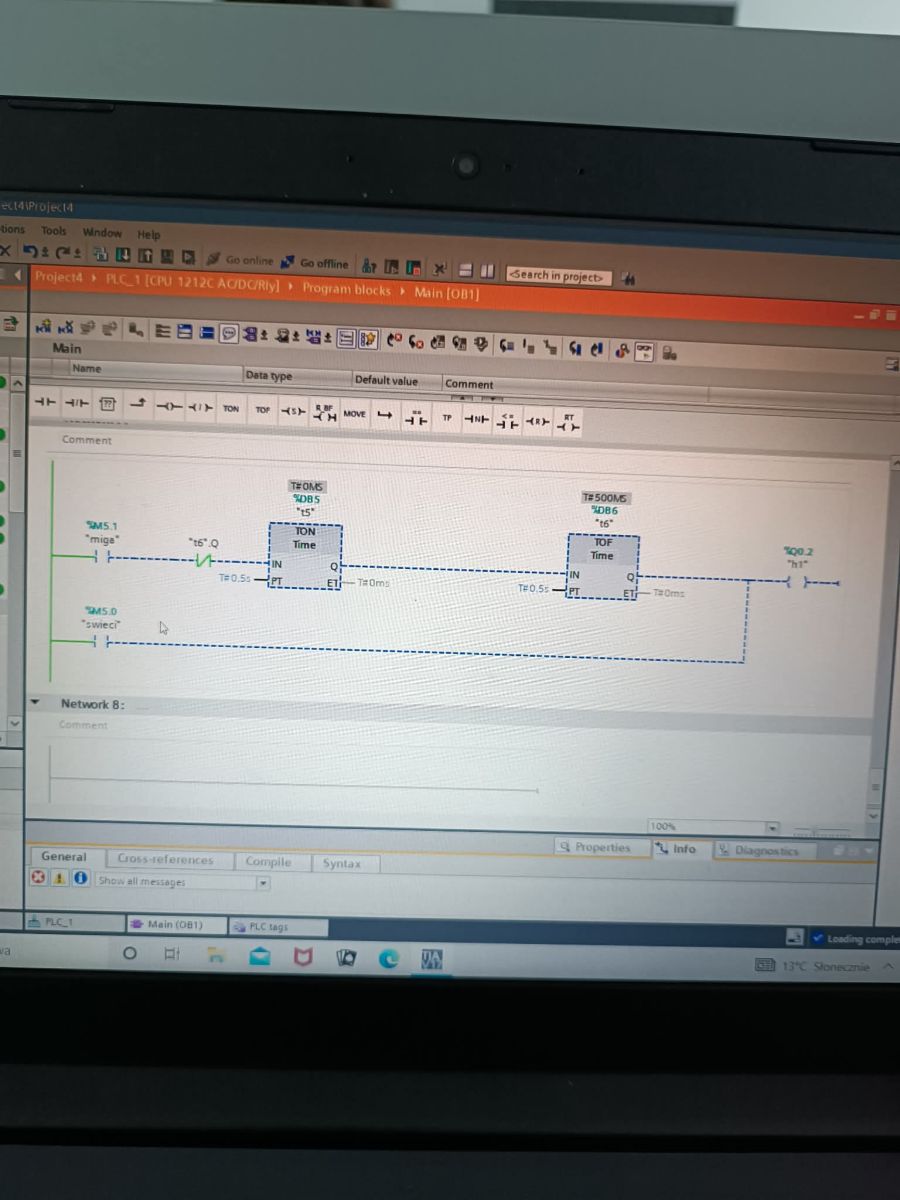Insert a negated coil from favorites
Image resolution: width=900 pixels, height=1200 pixels.
(x=202, y=407)
